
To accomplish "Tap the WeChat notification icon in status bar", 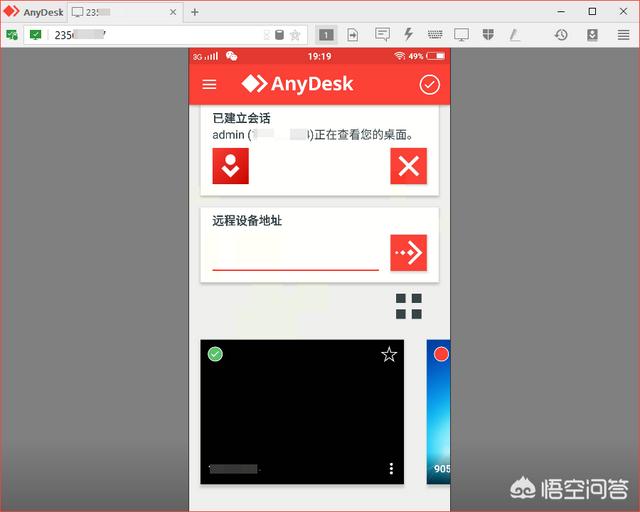I will 231,56.
